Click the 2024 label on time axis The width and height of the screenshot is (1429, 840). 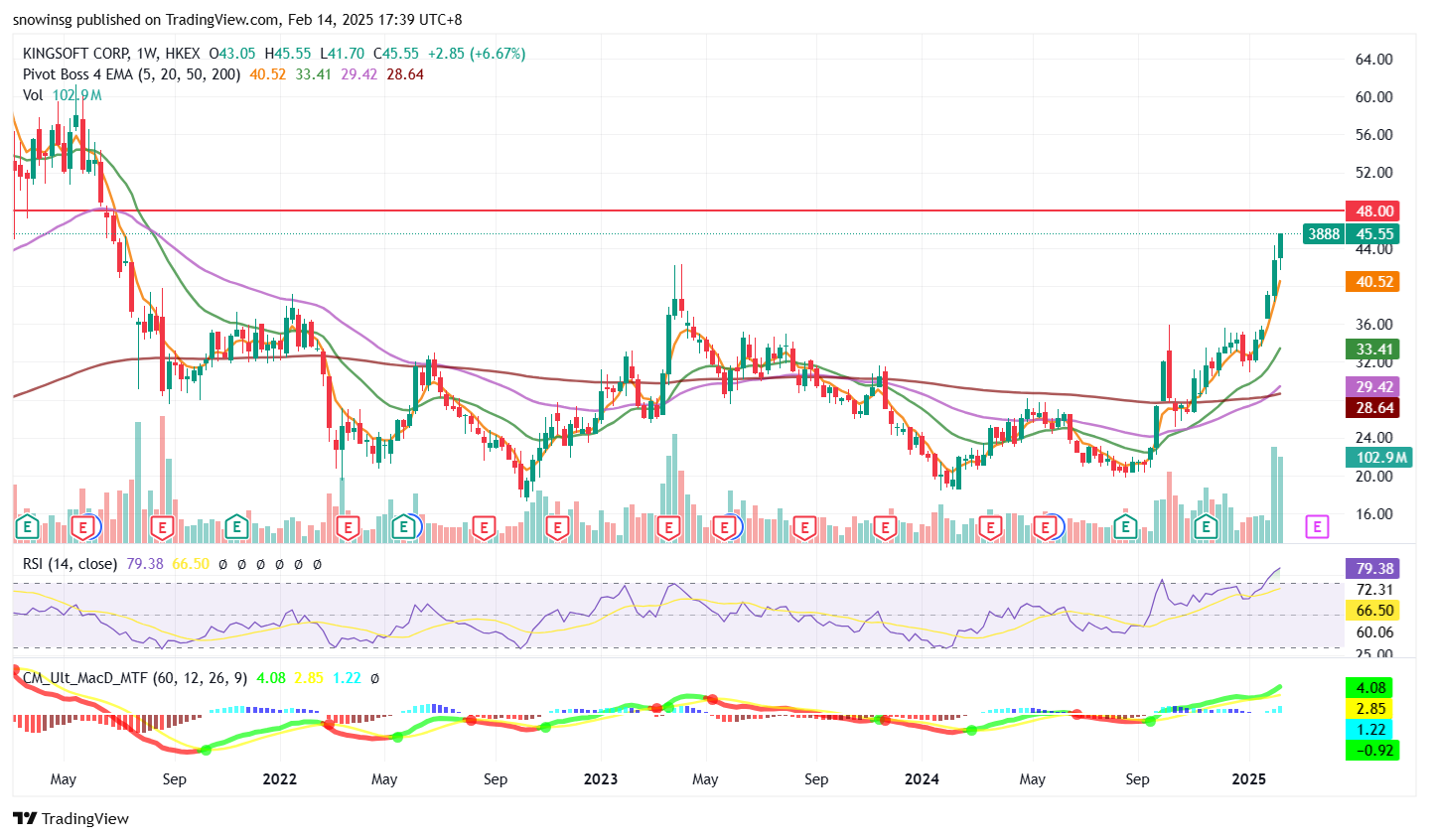923,779
